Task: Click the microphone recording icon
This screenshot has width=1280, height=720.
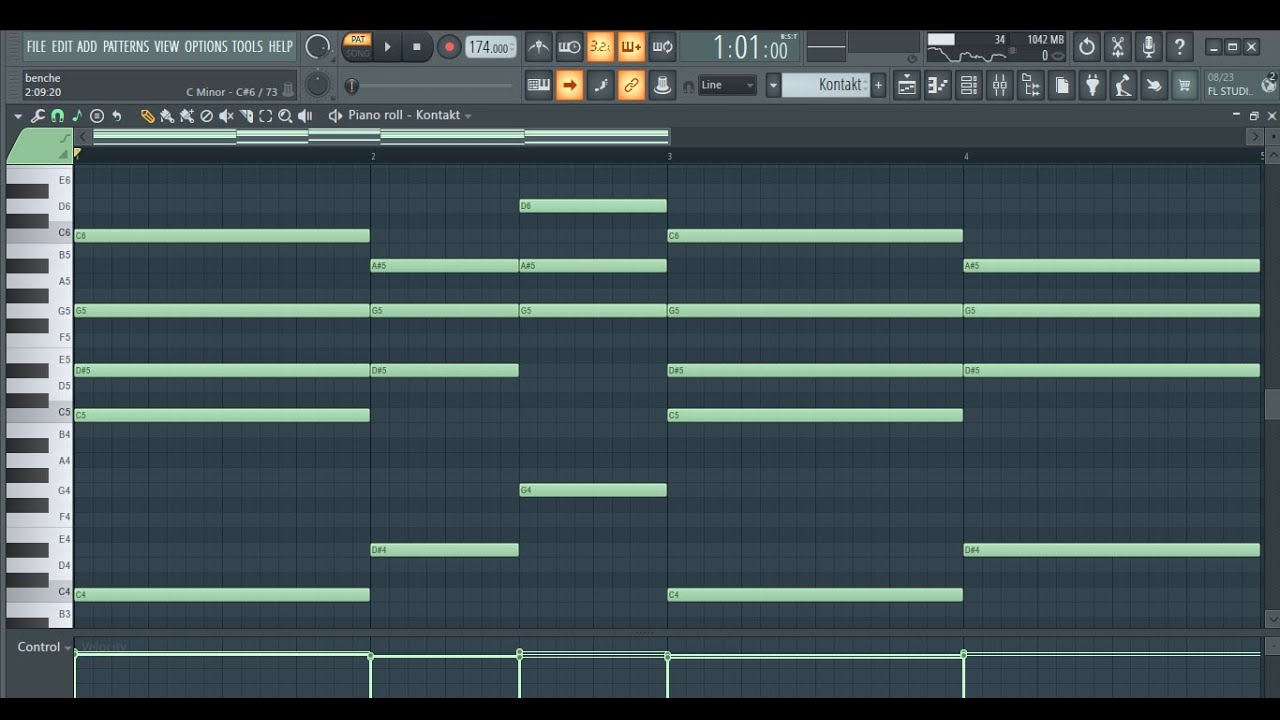Action: pyautogui.click(x=1148, y=46)
